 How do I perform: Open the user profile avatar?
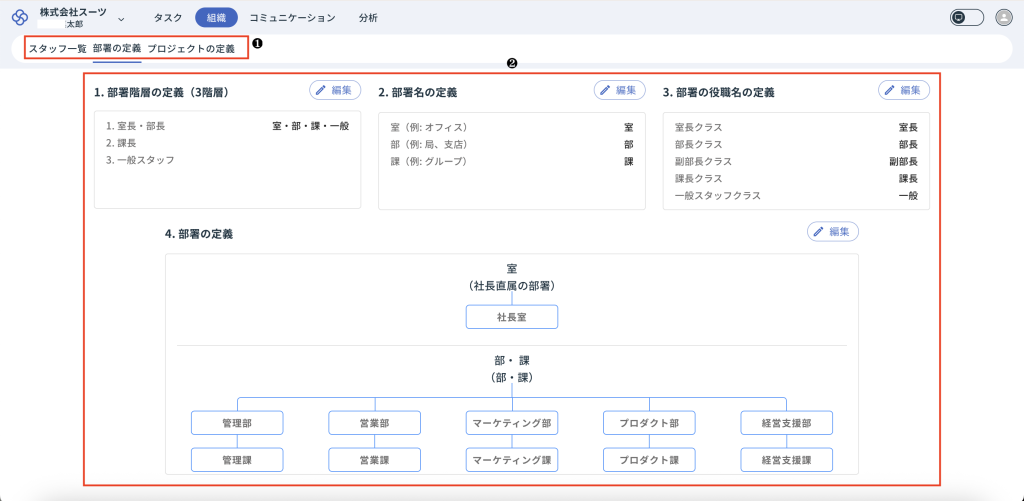click(x=1004, y=17)
